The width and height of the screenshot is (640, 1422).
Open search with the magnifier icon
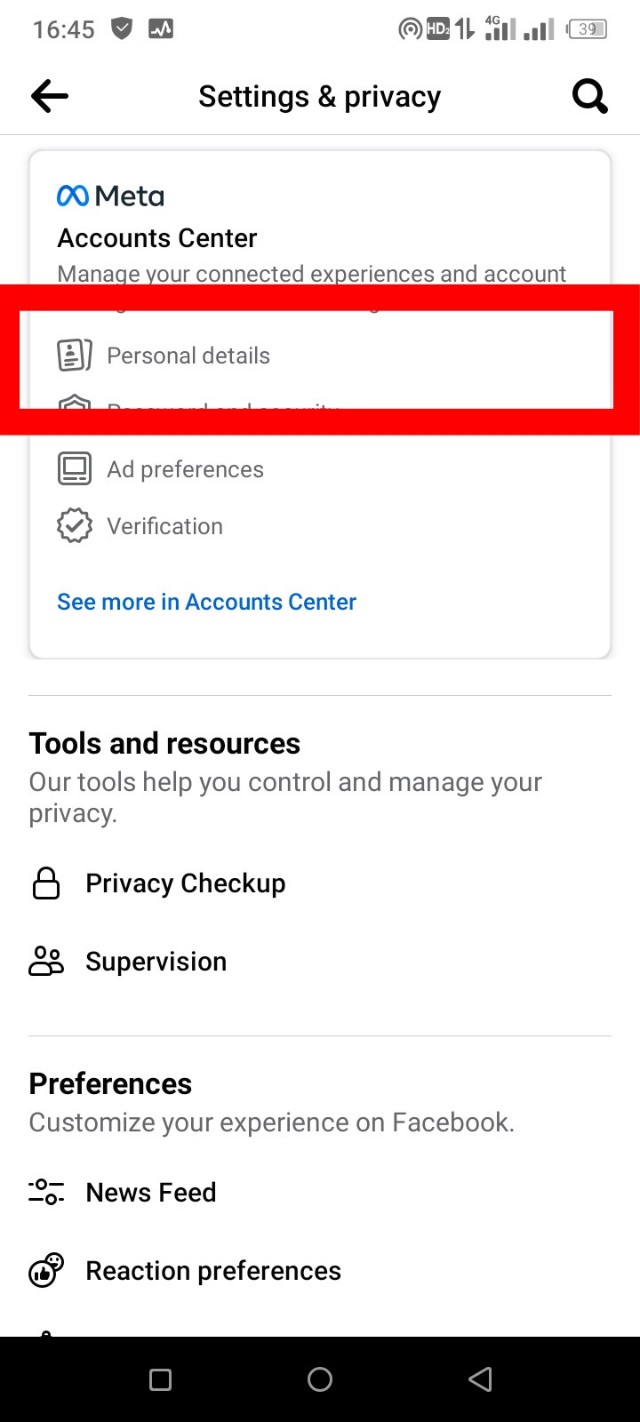tap(589, 96)
